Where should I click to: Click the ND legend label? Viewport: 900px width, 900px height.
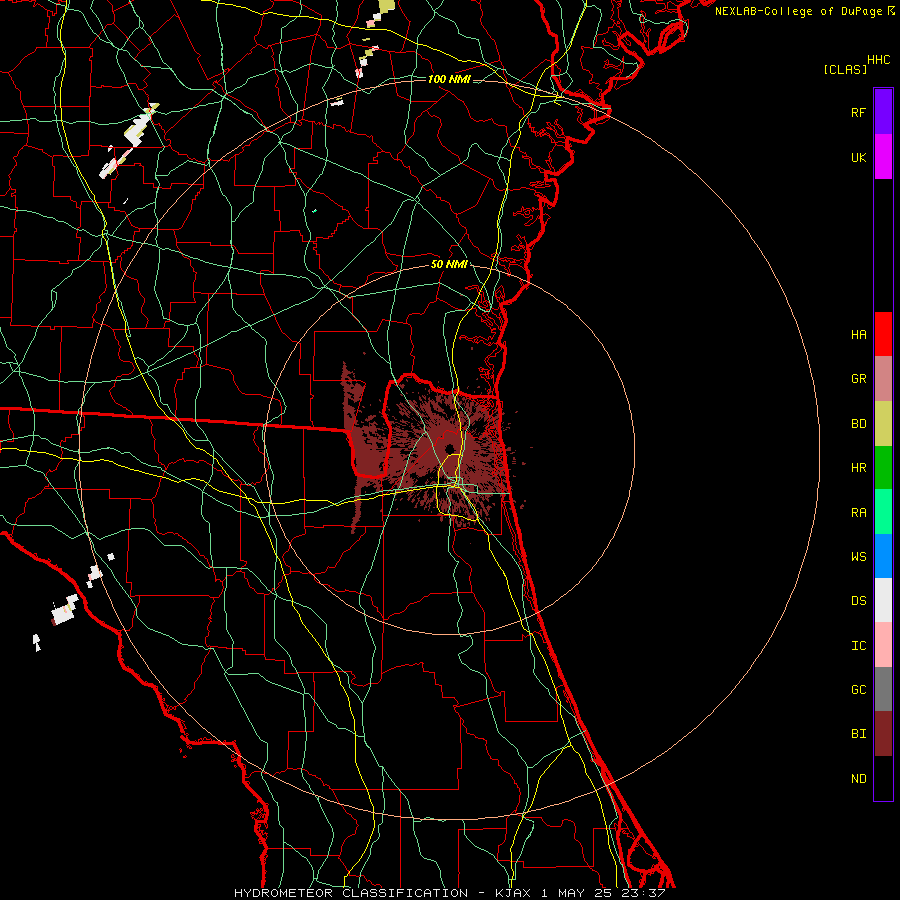coord(858,778)
